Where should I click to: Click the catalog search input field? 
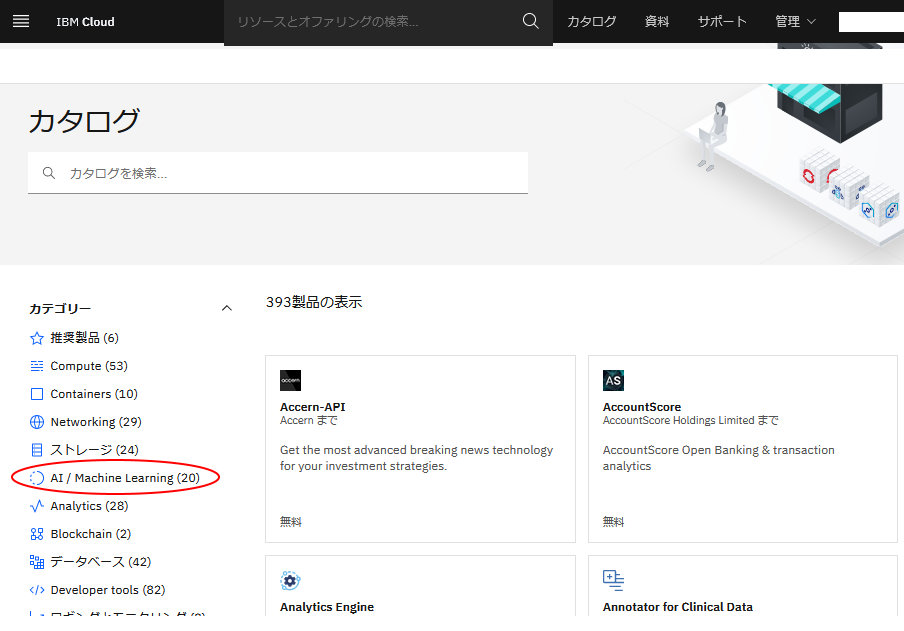278,173
